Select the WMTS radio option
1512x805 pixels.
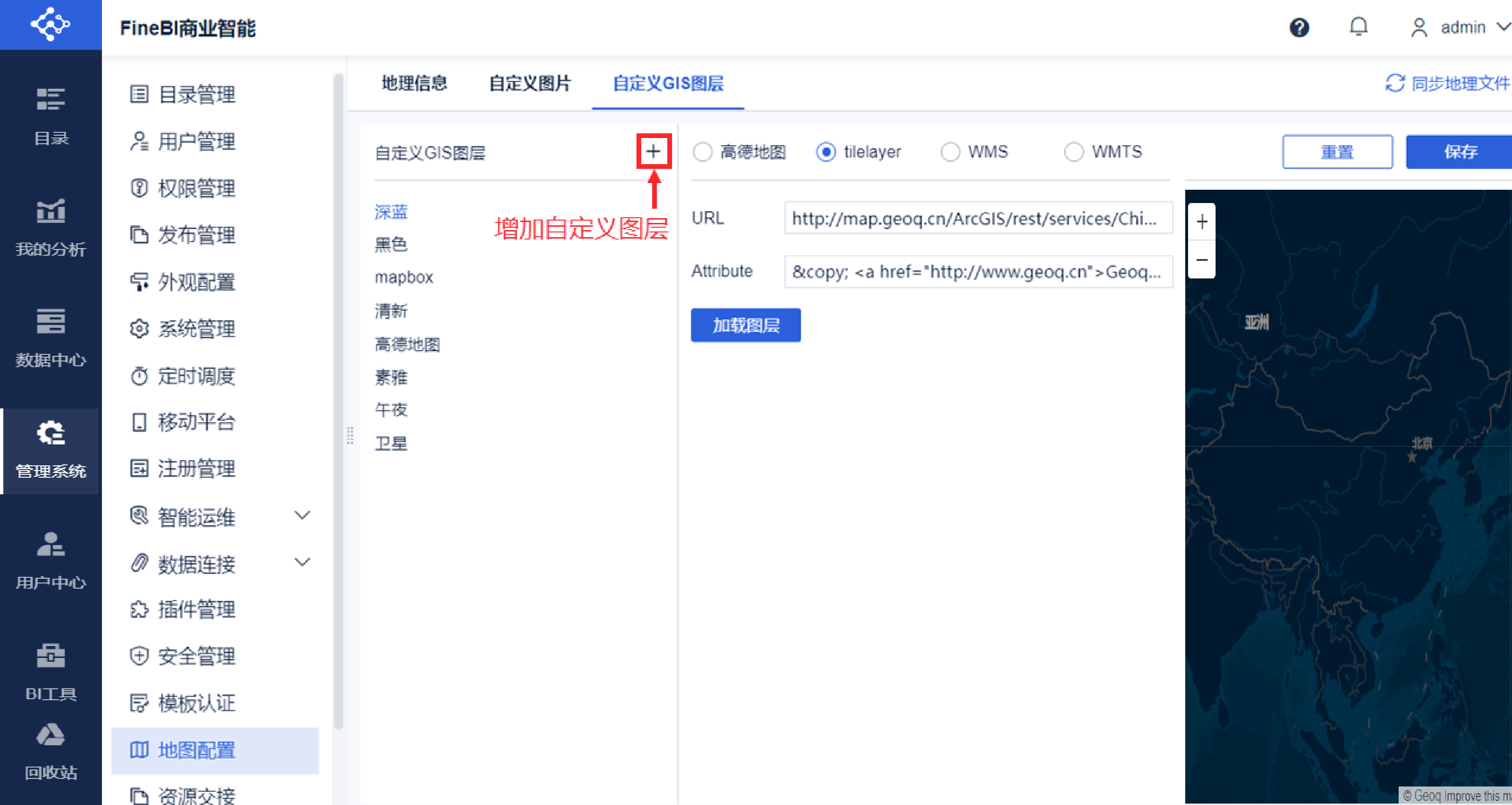click(1074, 152)
